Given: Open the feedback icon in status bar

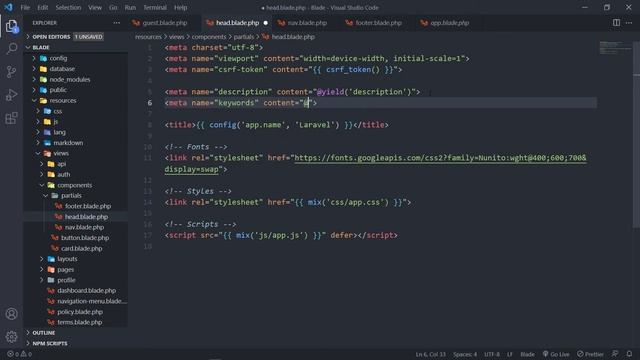Looking at the screenshot, I should 615,354.
